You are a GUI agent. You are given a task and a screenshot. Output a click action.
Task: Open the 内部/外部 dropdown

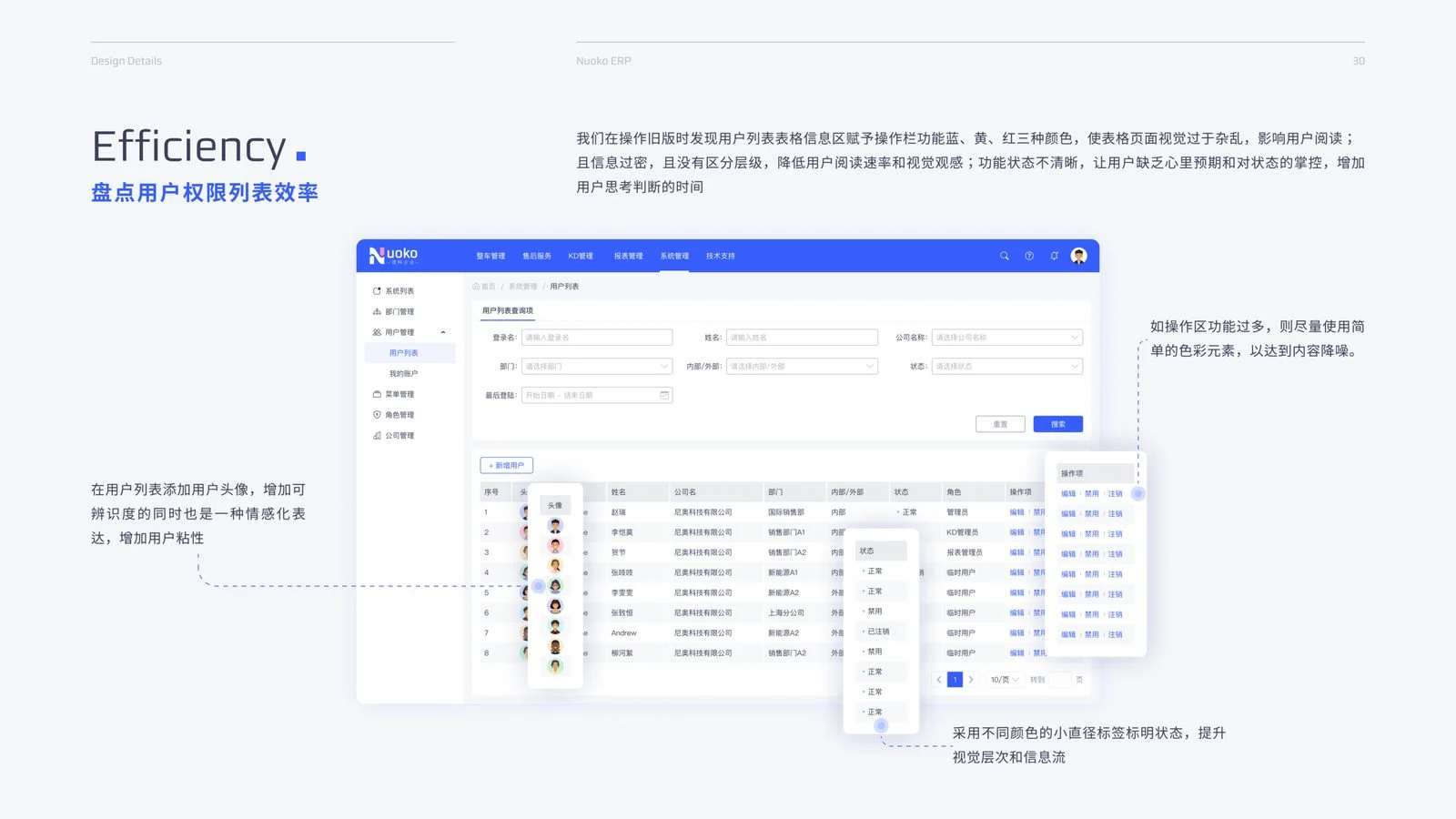802,367
